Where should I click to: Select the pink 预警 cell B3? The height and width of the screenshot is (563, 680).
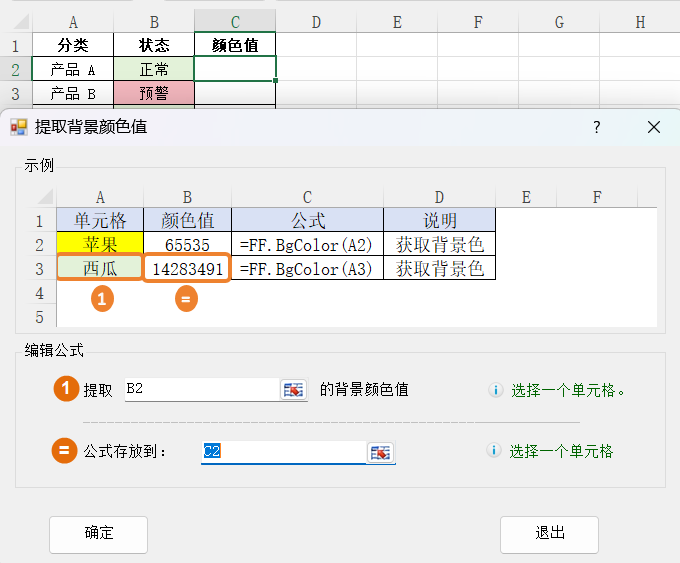tap(154, 93)
